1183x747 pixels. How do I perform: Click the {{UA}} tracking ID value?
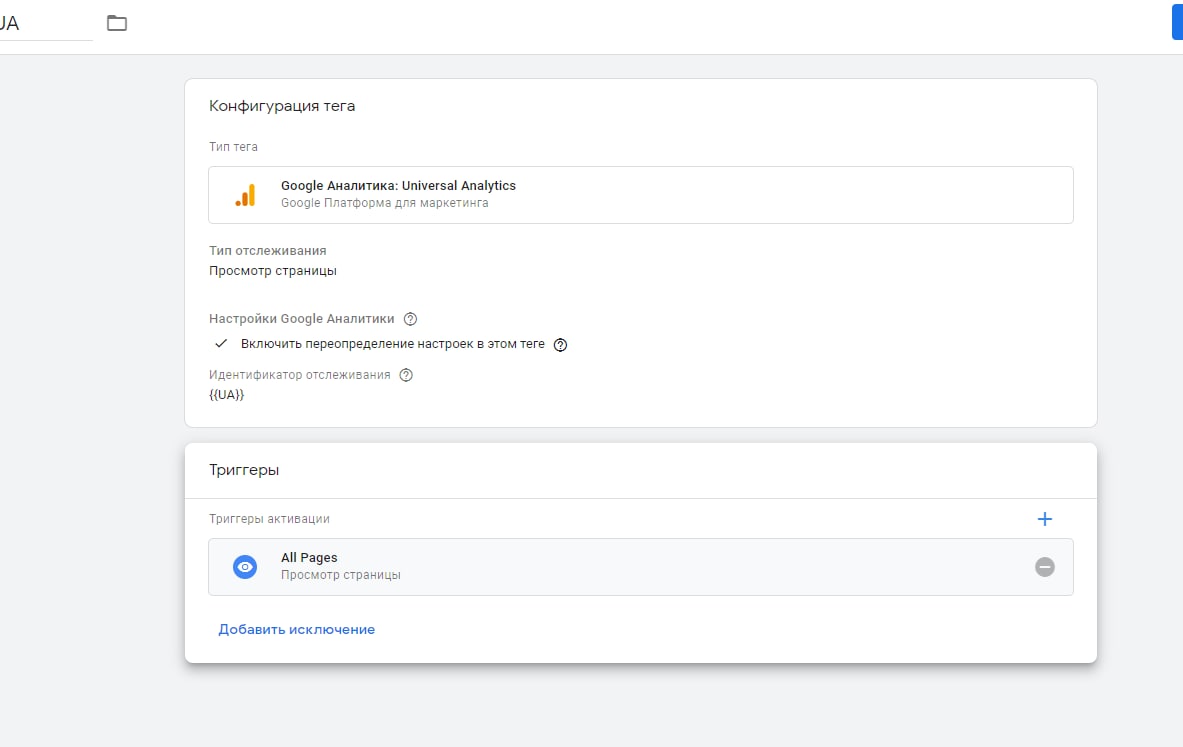point(226,395)
